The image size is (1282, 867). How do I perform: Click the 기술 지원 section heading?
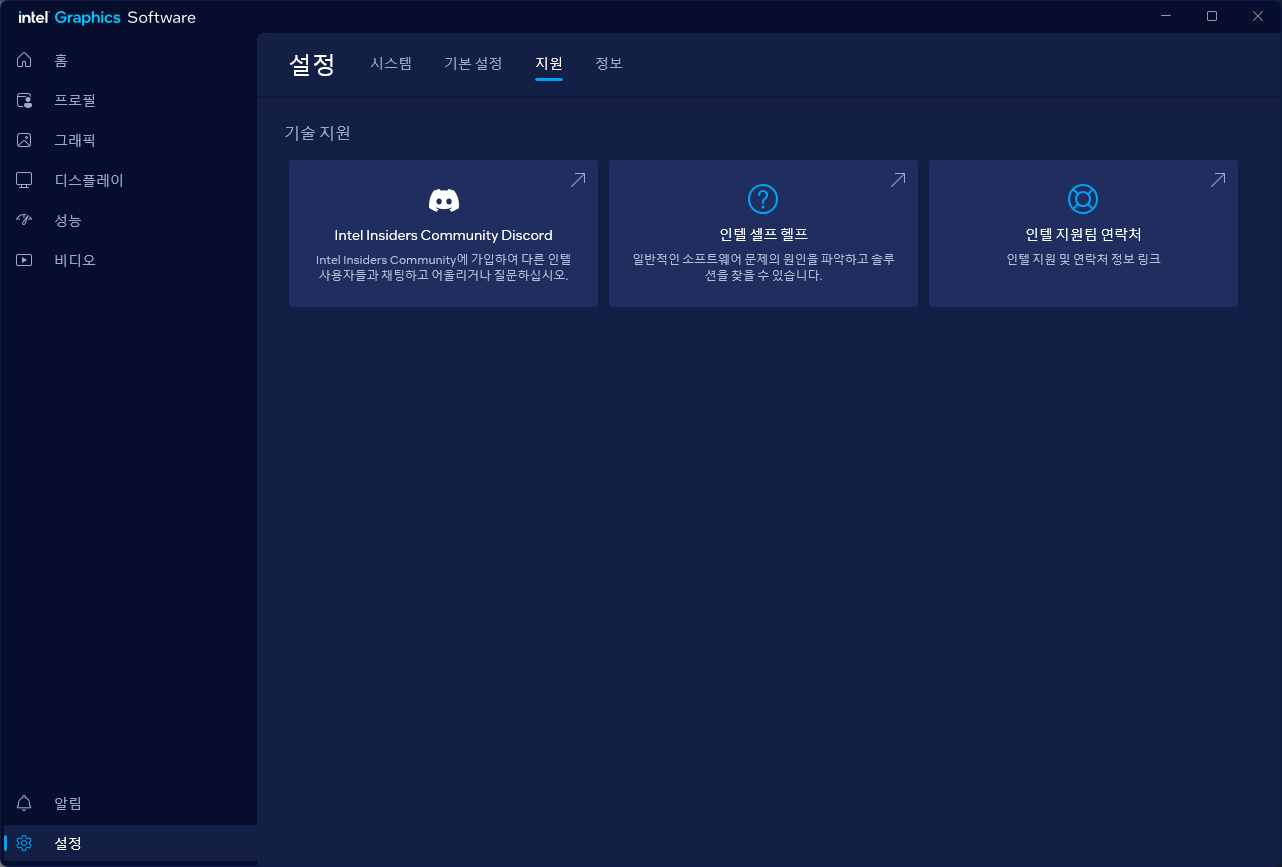318,132
